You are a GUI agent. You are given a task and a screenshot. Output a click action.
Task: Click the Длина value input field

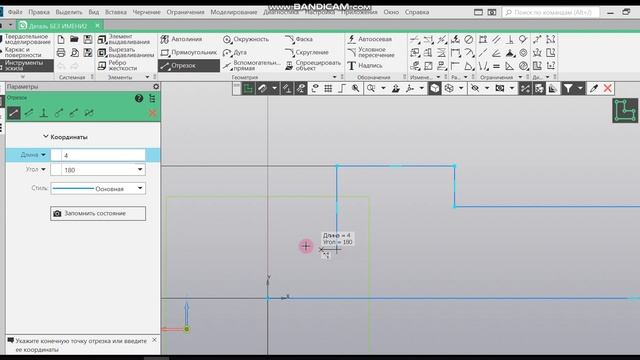pos(98,155)
